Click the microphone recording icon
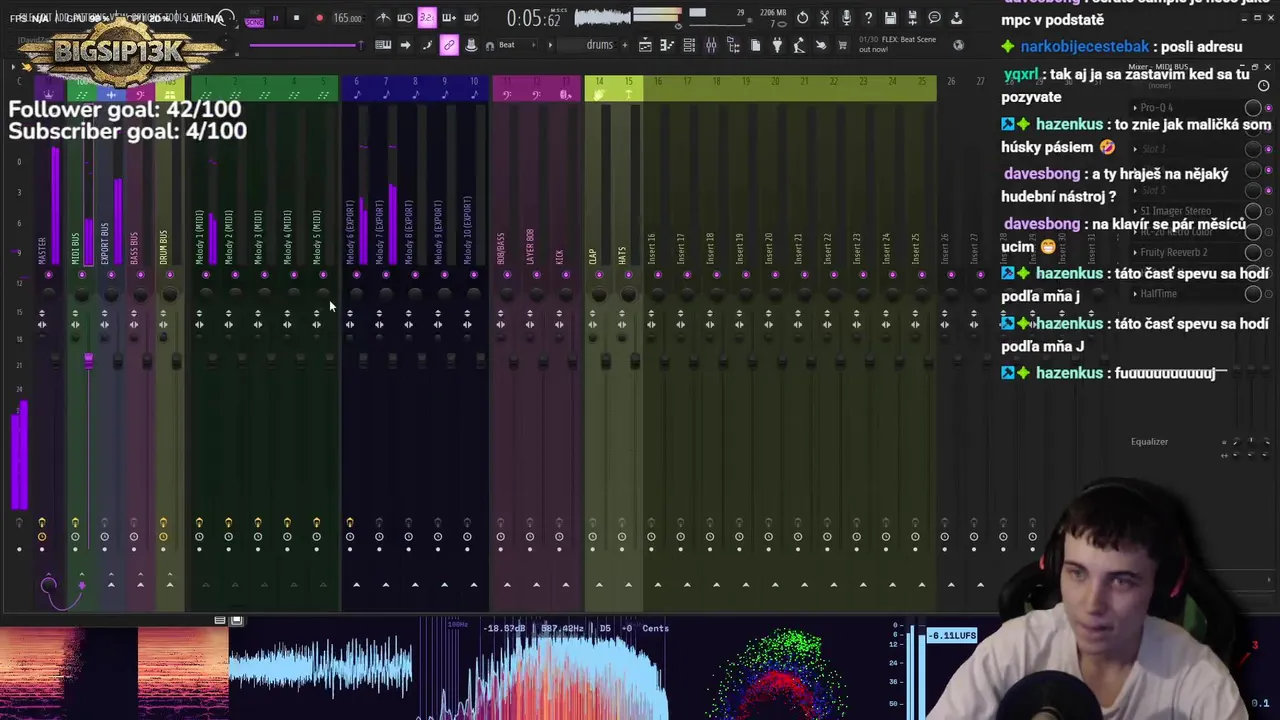Image resolution: width=1280 pixels, height=720 pixels. point(846,18)
